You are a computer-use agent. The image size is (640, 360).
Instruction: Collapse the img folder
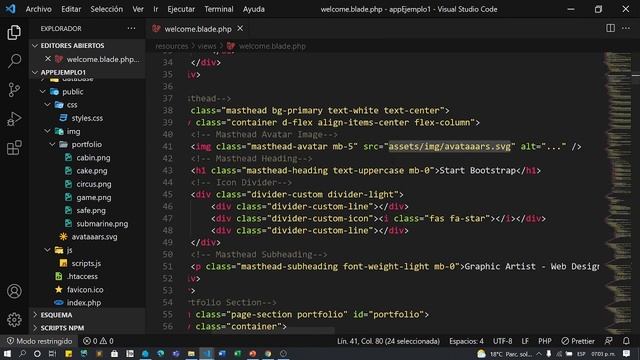[x=48, y=131]
